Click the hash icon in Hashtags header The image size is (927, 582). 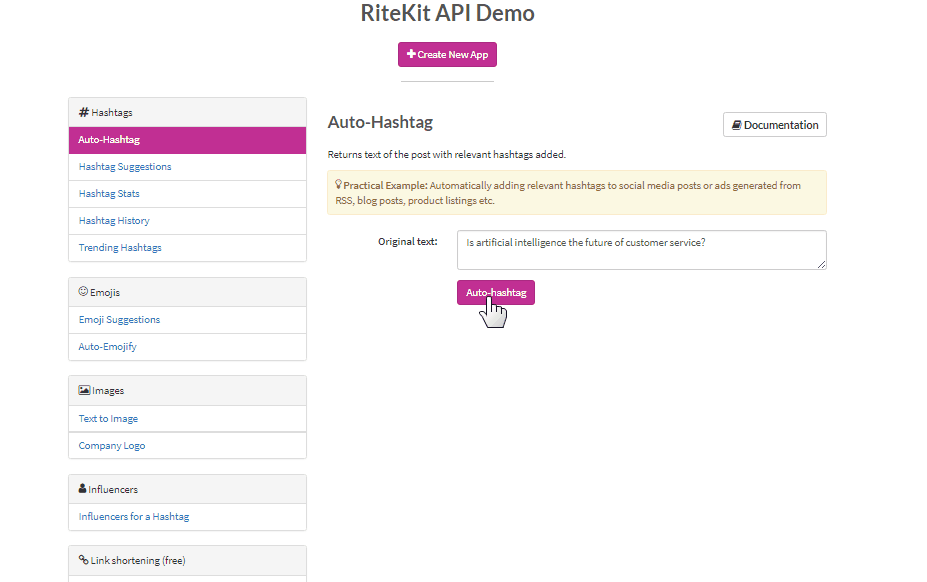84,112
